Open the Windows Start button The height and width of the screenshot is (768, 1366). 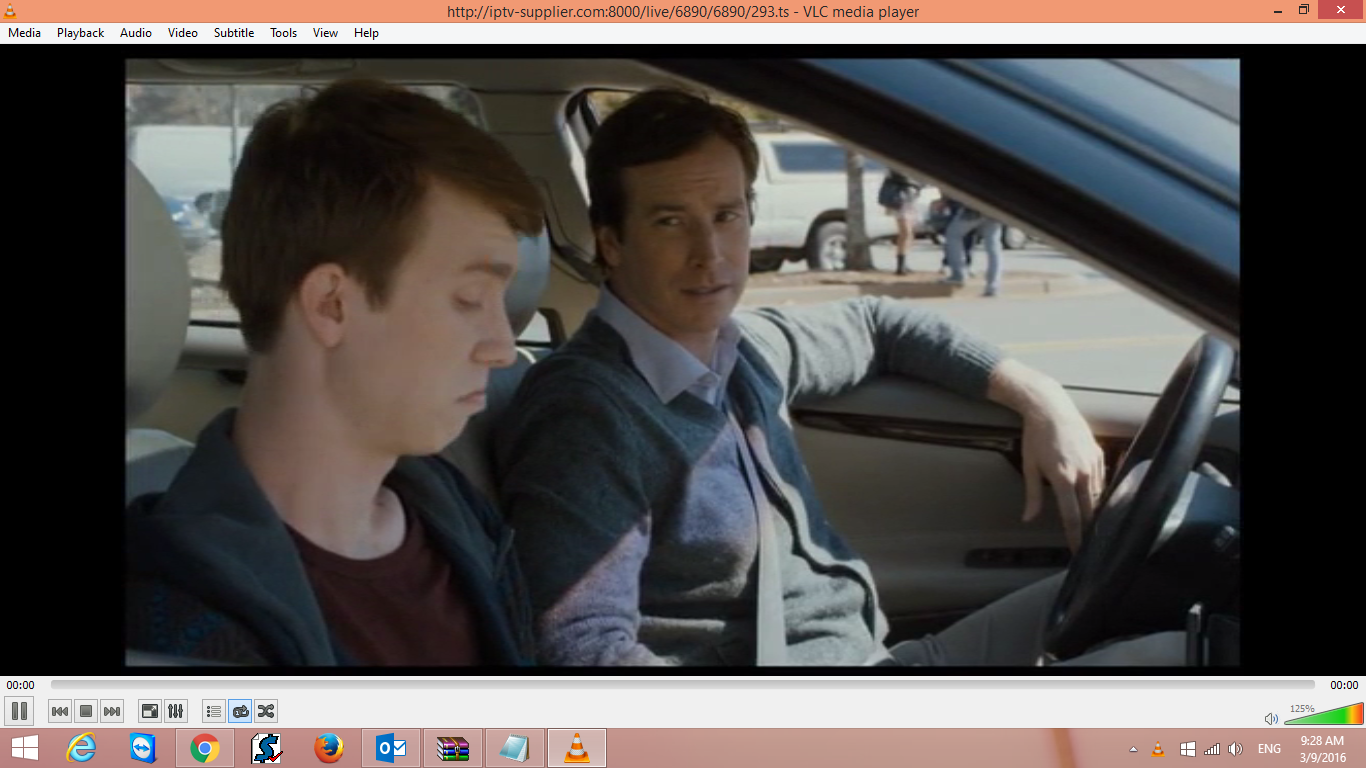(x=25, y=748)
